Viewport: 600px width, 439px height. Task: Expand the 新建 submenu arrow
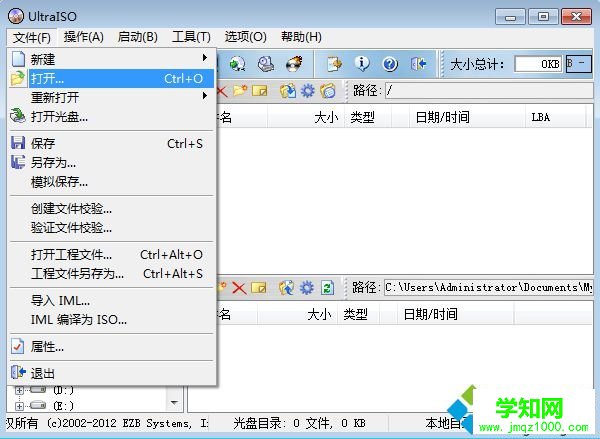coord(205,58)
